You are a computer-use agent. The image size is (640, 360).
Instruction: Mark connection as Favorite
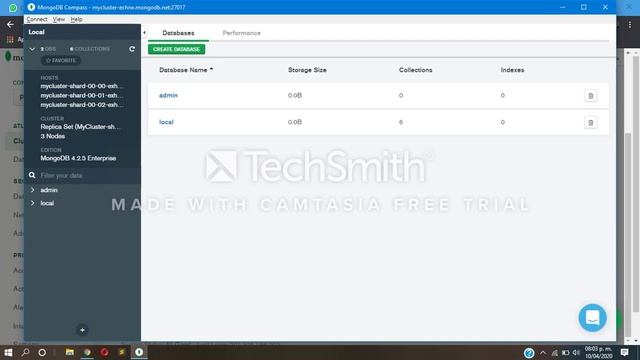tap(61, 60)
